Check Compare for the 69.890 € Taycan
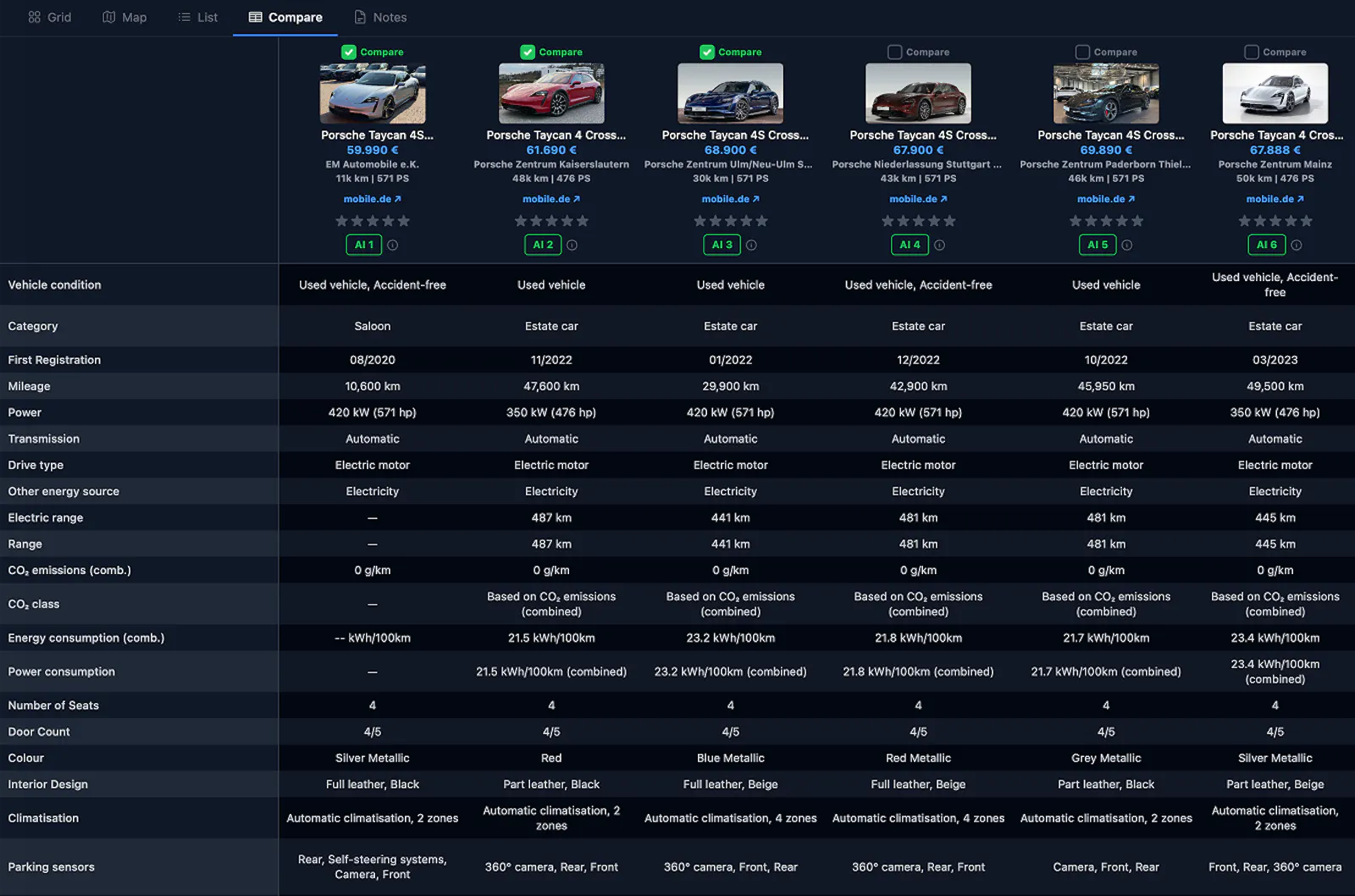 [1082, 52]
